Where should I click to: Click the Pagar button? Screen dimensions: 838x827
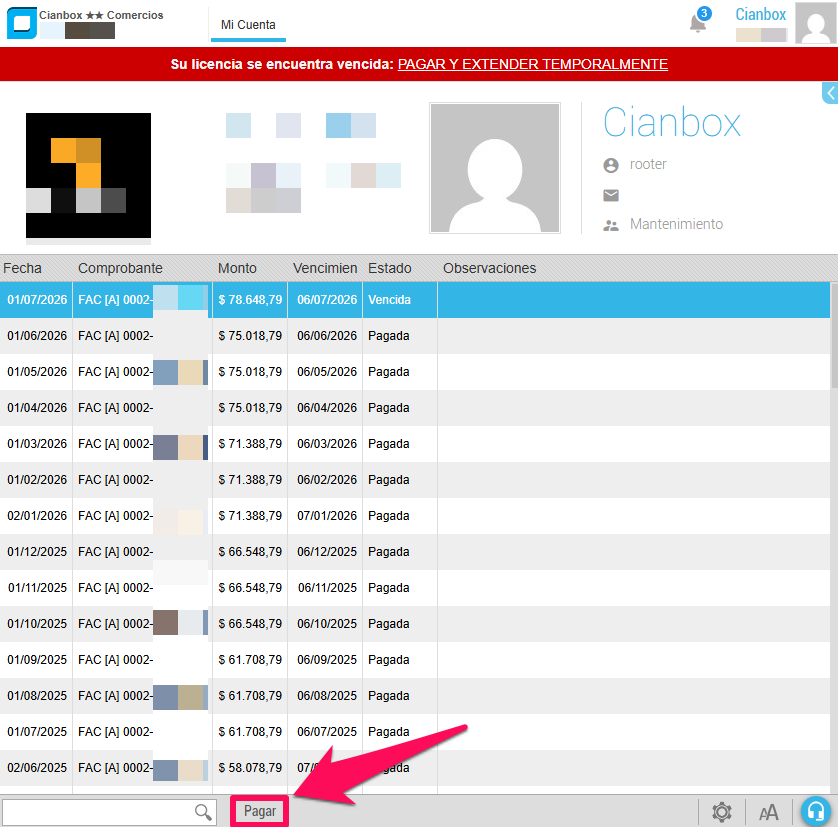point(260,811)
